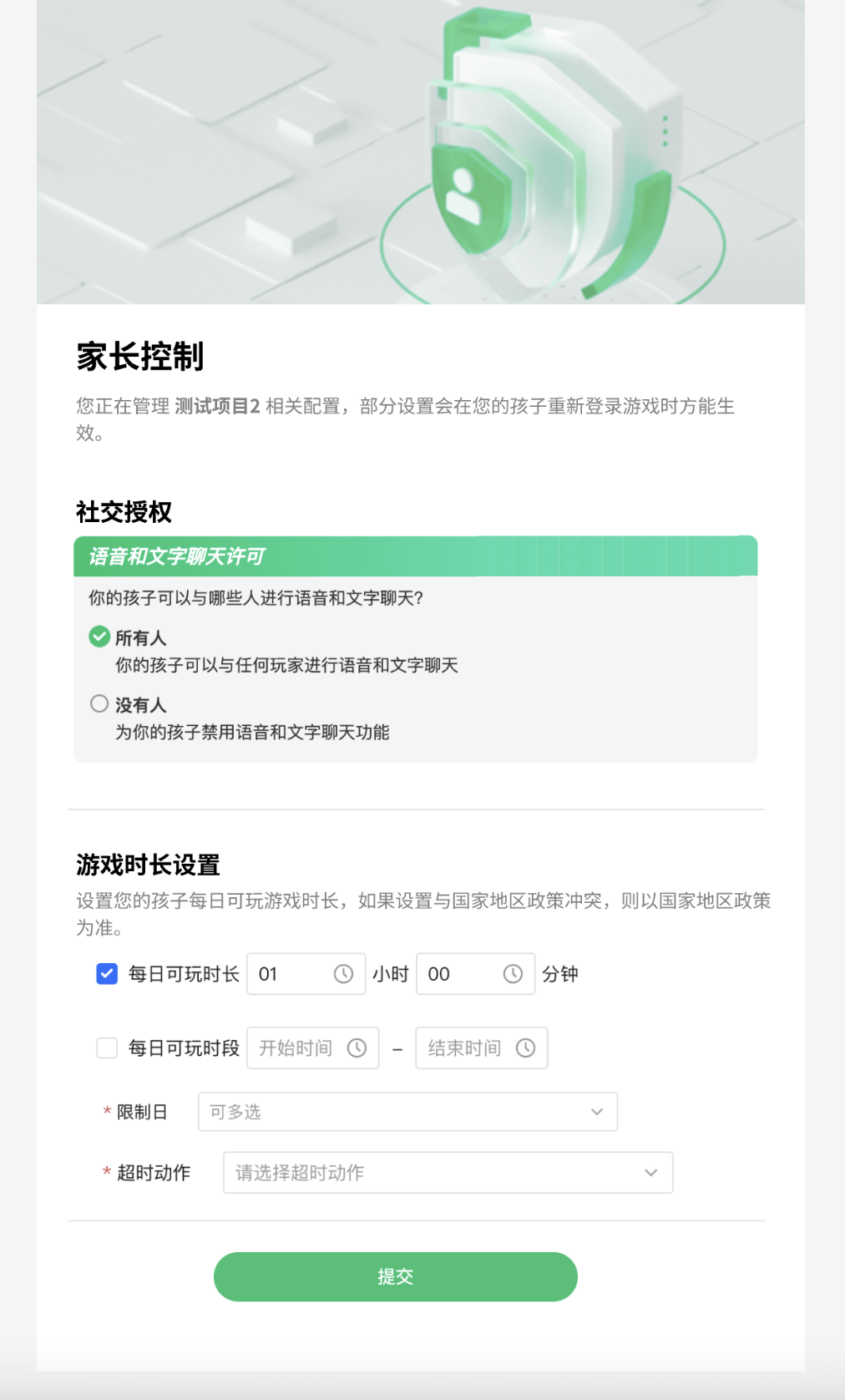The height and width of the screenshot is (1400, 845).
Task: Click the clock icon in 结束时间 field
Action: pos(525,1047)
